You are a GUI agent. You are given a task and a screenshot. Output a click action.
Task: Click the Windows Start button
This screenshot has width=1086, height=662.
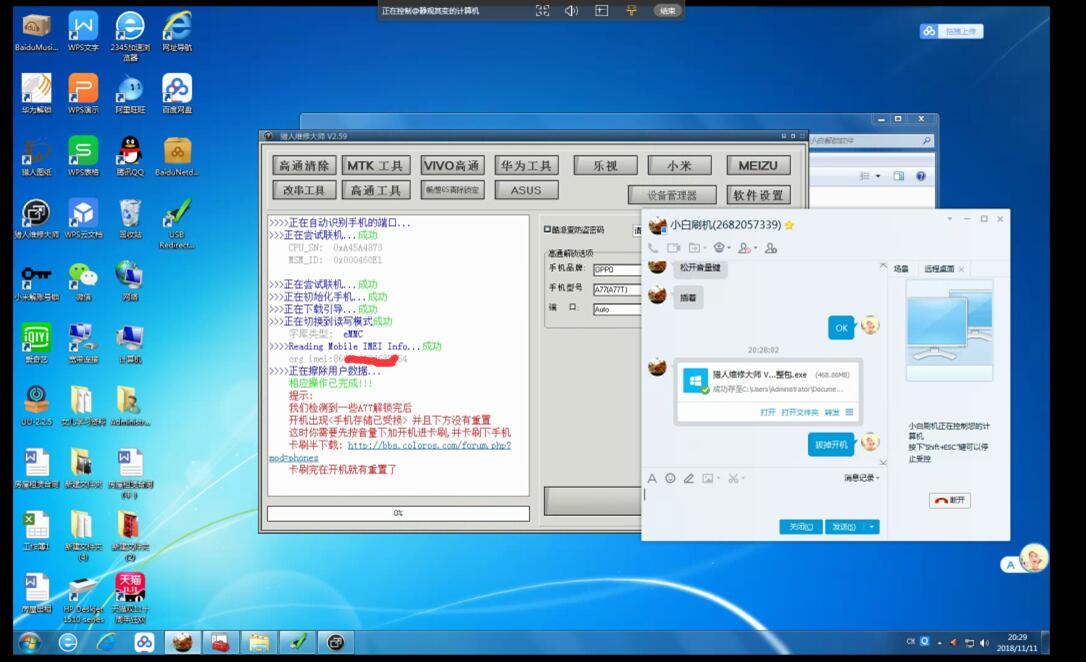click(x=29, y=643)
